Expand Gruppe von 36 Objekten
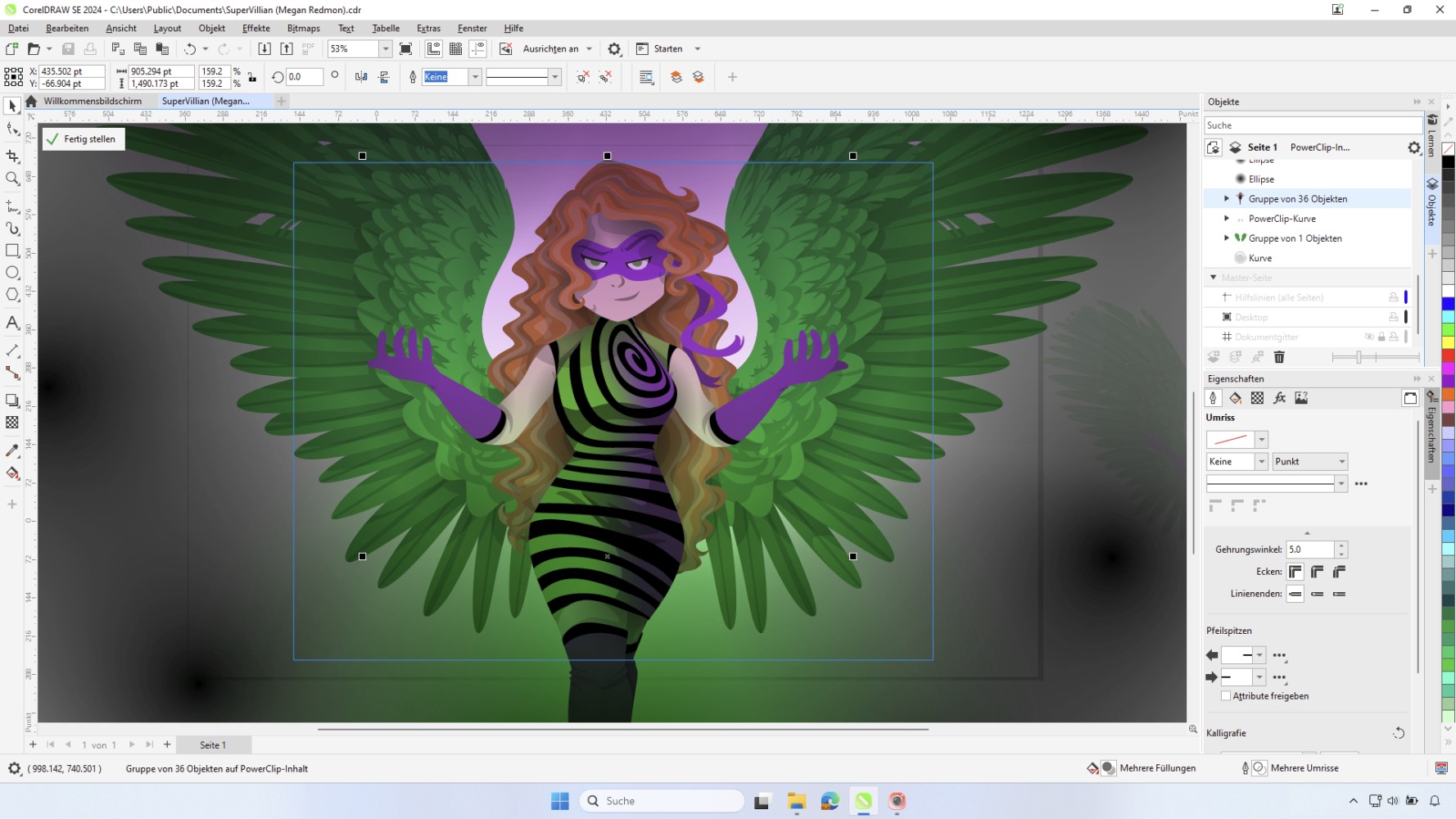 pyautogui.click(x=1226, y=198)
